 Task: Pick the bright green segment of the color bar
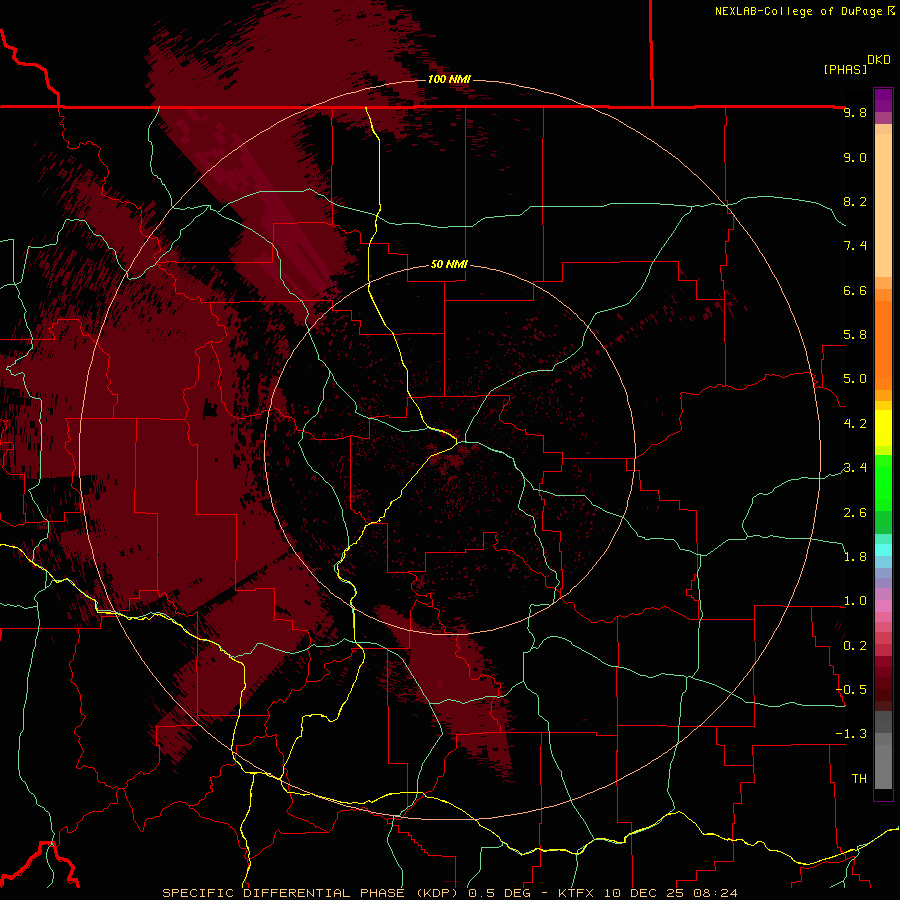point(883,481)
